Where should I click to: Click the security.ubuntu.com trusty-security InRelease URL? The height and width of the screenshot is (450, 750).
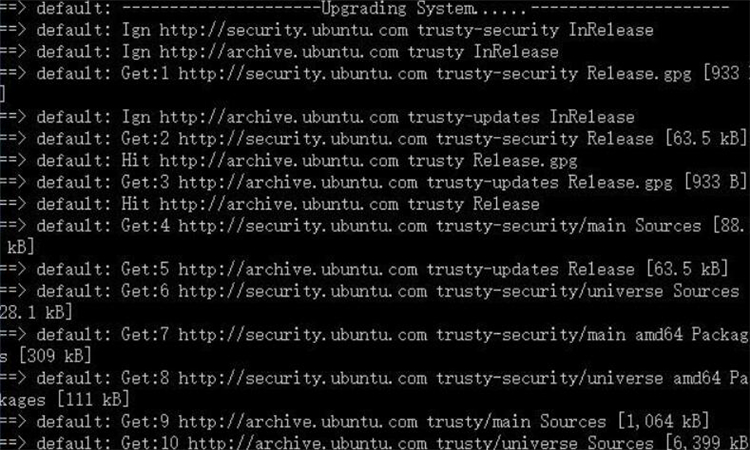[x=284, y=30]
